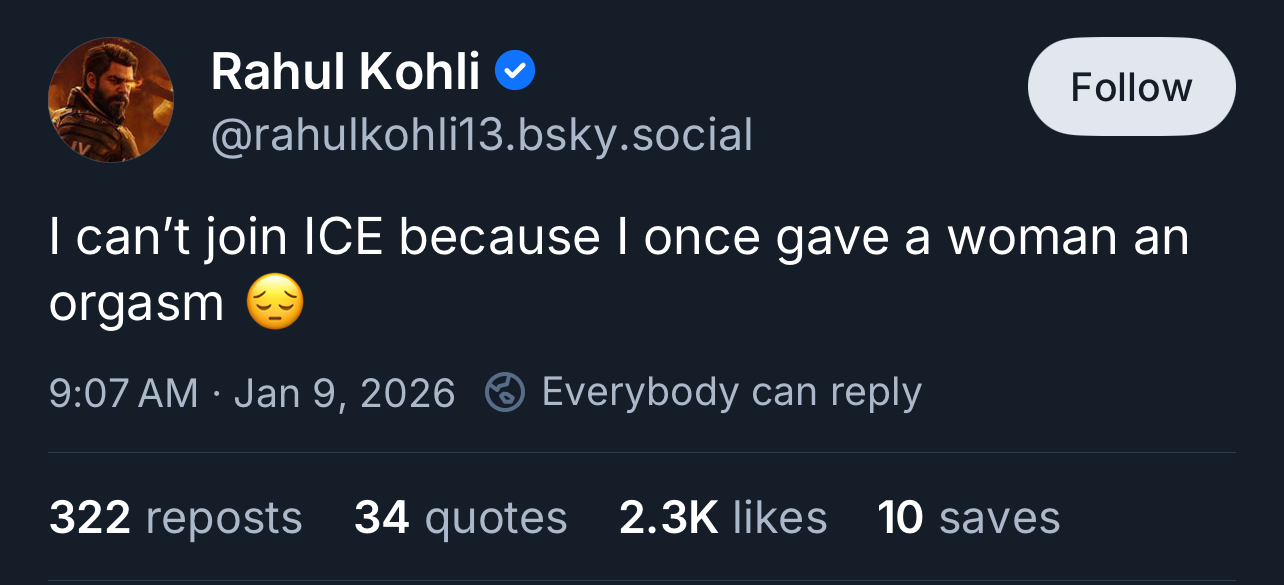Click the word 'reposts' label
The width and height of the screenshot is (1284, 585).
[223, 518]
